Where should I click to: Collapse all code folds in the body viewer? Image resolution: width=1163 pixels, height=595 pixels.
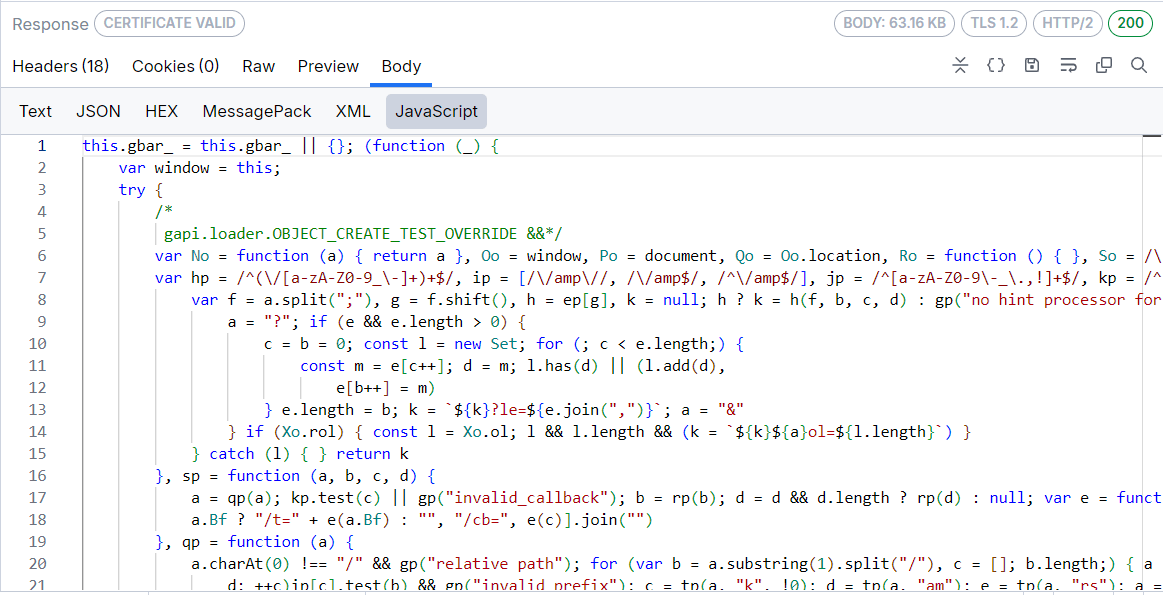point(960,65)
